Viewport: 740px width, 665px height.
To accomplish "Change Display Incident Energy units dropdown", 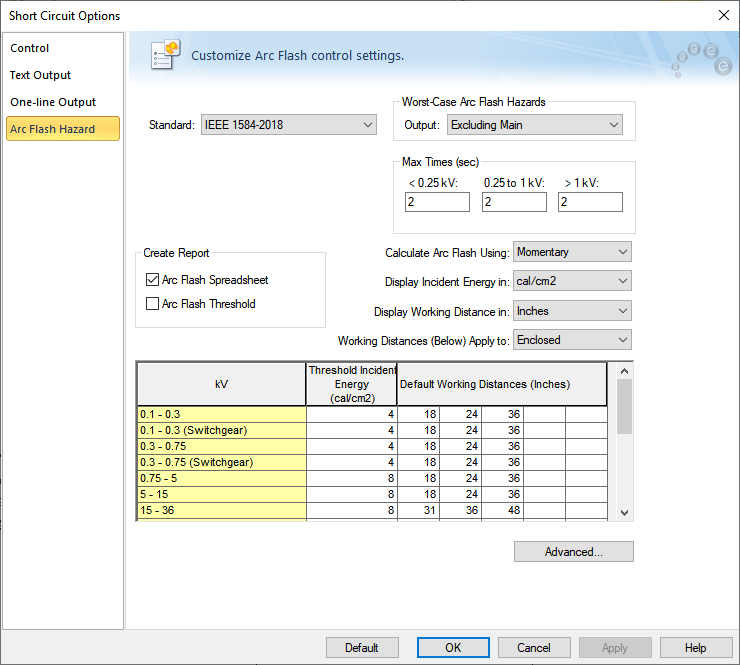I will coord(572,282).
